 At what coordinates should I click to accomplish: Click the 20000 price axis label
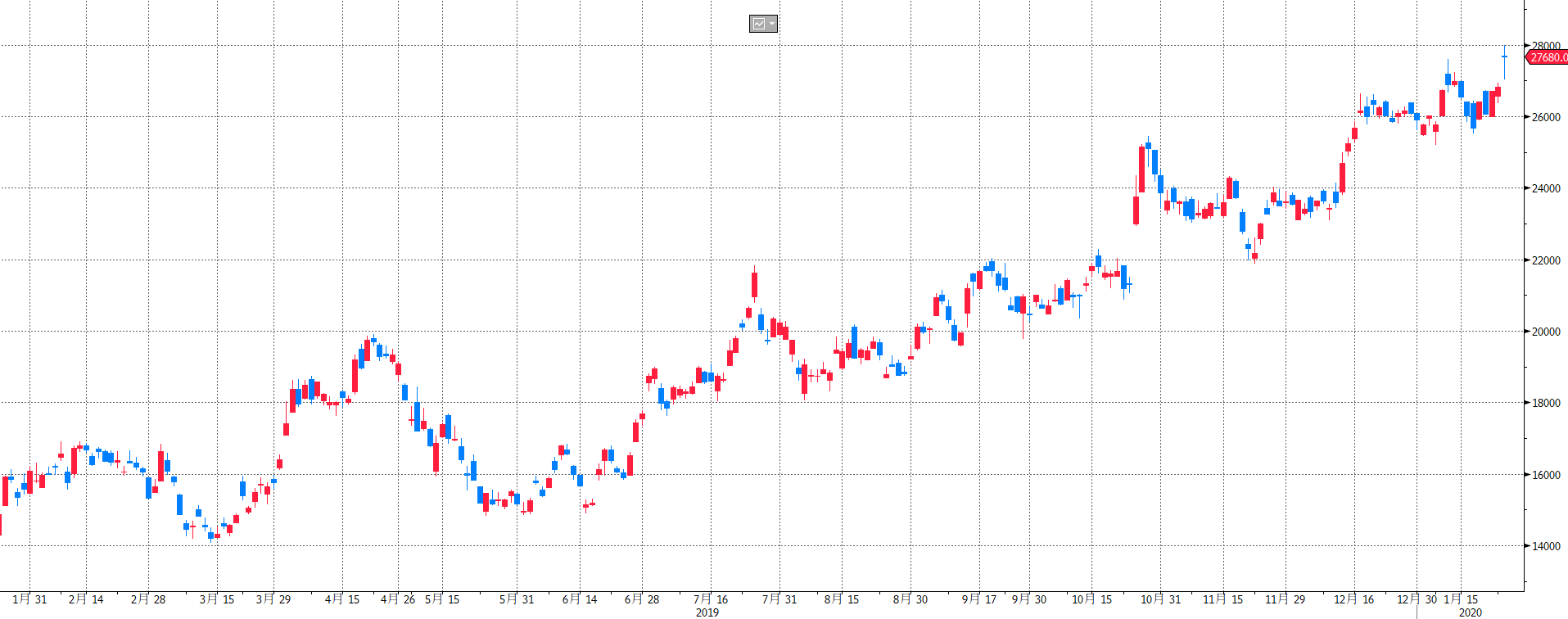pos(1546,332)
